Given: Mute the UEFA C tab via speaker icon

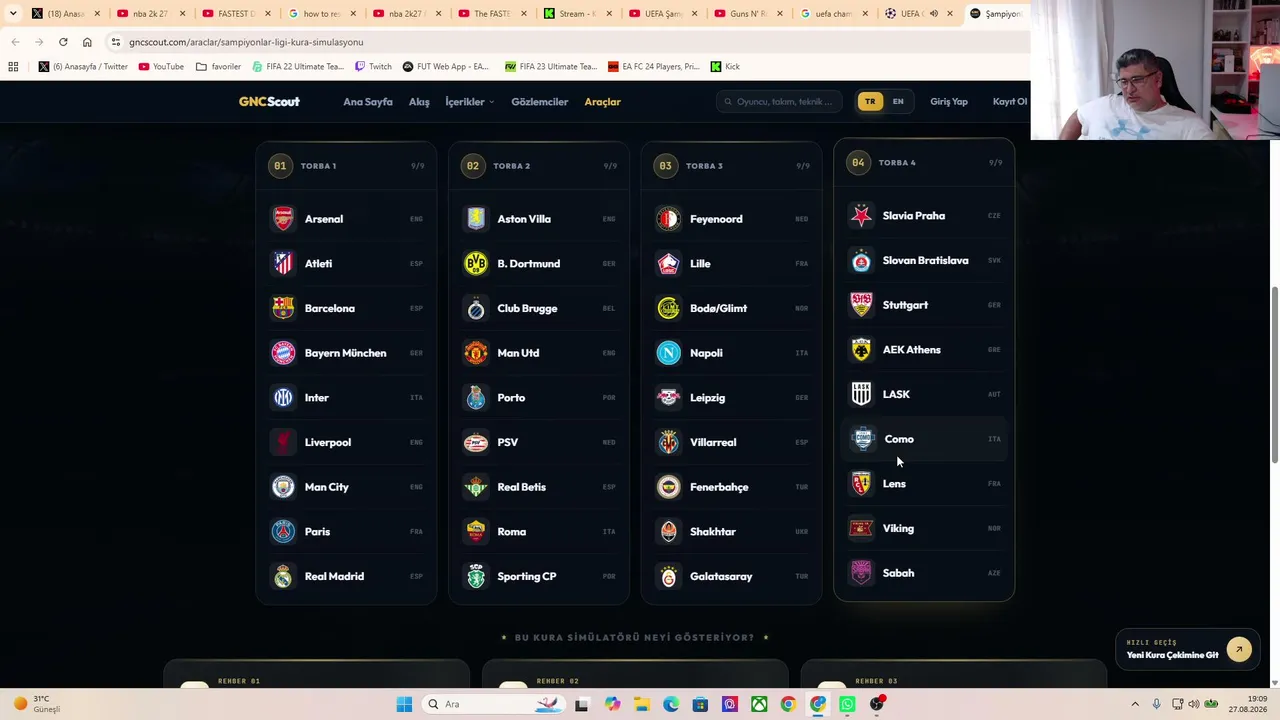Looking at the screenshot, I should click(934, 14).
